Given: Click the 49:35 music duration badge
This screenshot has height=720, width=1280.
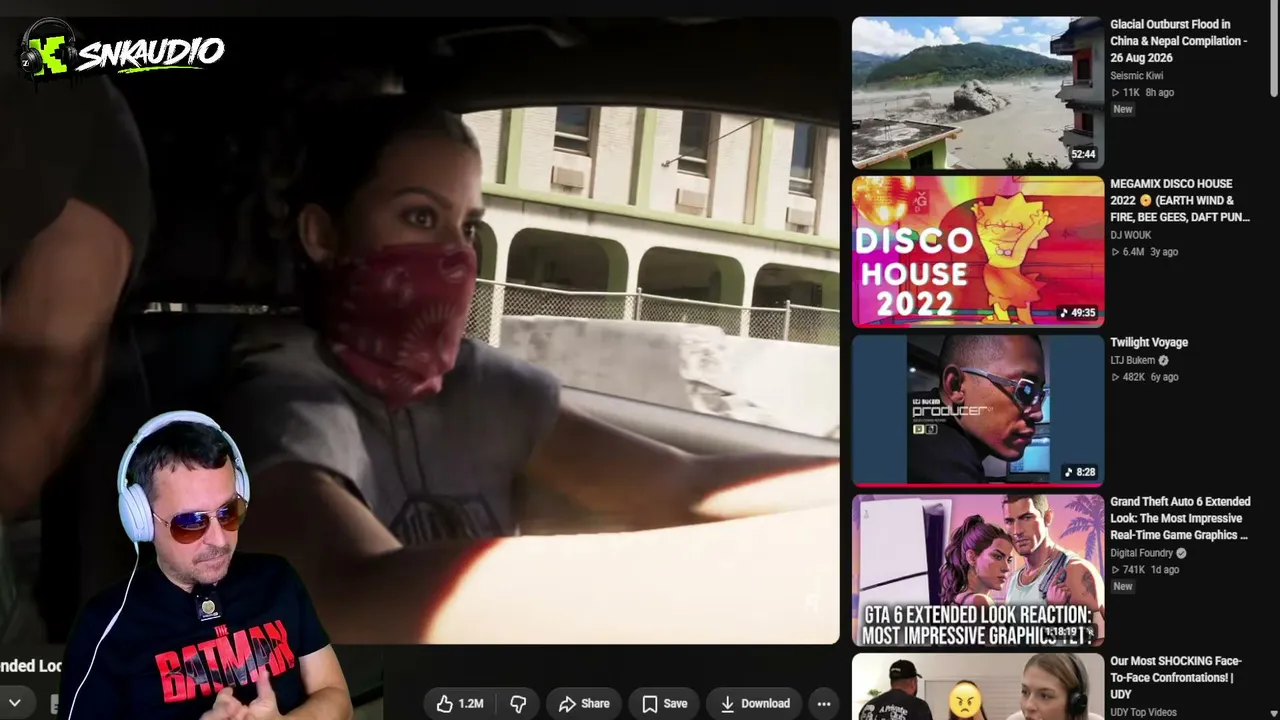Looking at the screenshot, I should (x=1078, y=313).
